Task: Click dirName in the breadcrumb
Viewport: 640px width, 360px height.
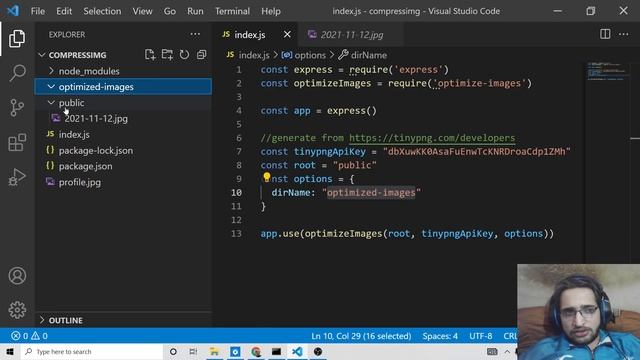Action: (x=362, y=55)
